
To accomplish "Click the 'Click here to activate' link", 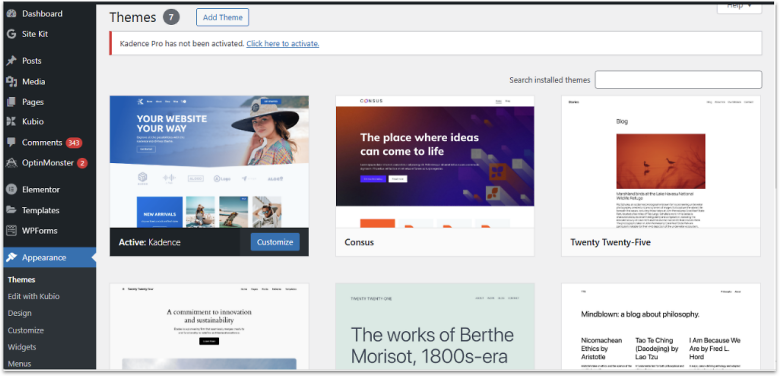I will click(x=283, y=44).
